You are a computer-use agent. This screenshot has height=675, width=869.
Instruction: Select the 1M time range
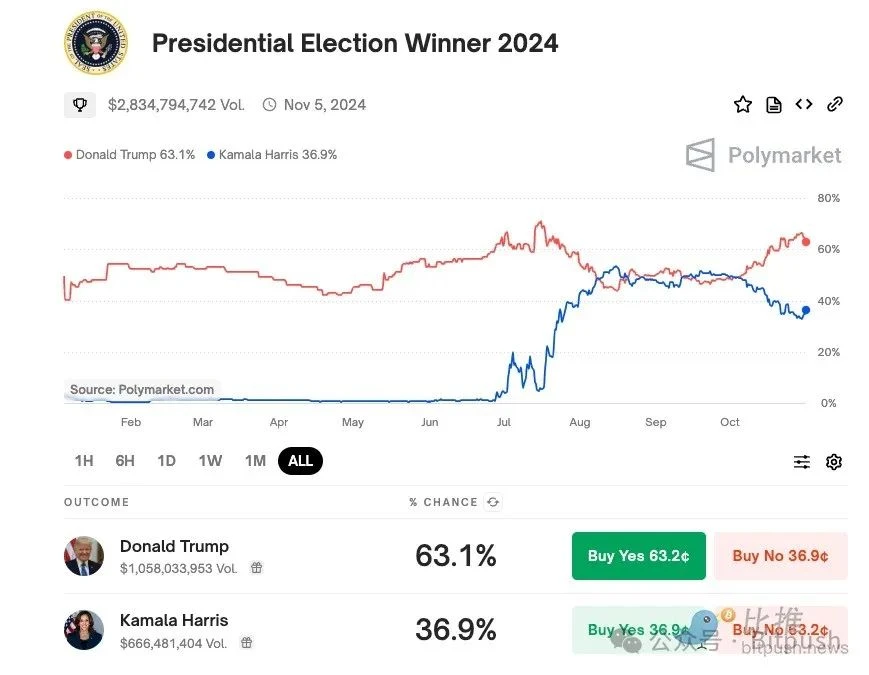255,461
